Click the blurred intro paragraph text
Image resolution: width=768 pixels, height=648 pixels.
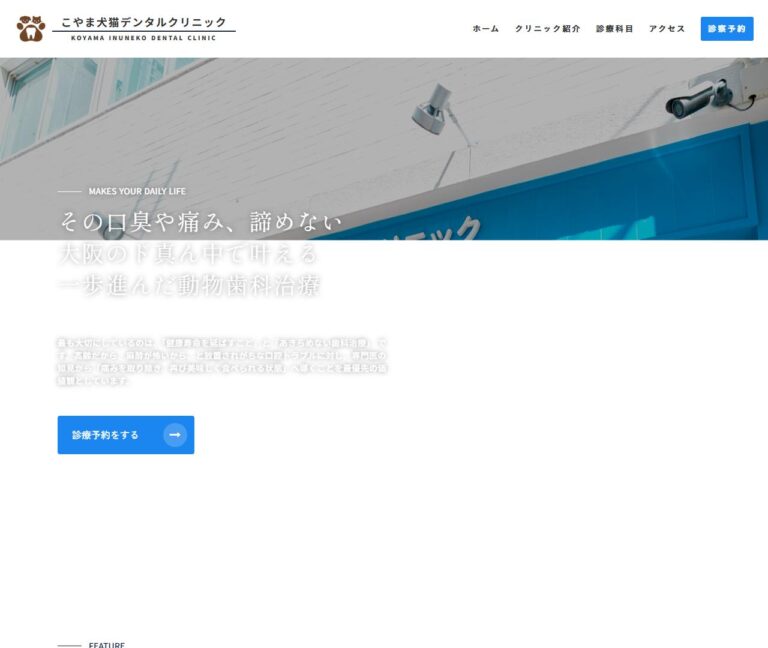coord(222,361)
